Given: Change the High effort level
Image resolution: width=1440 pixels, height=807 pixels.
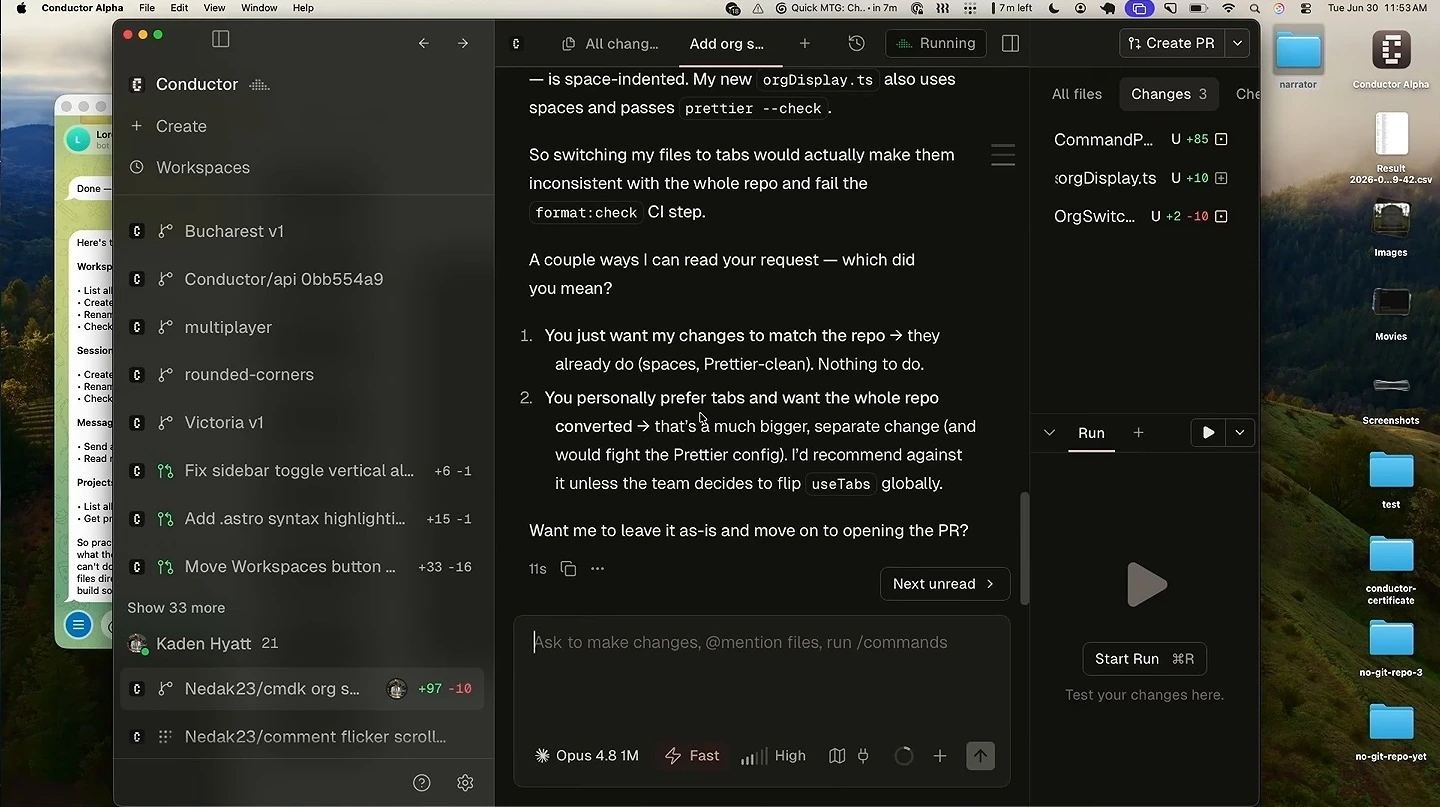Looking at the screenshot, I should (x=773, y=756).
